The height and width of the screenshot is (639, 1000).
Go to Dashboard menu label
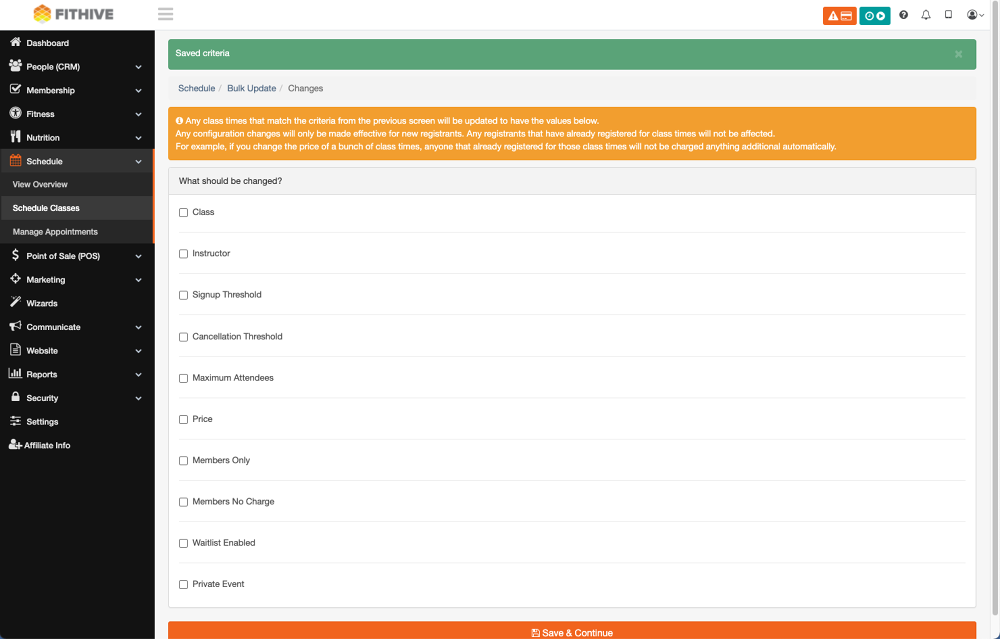48,43
